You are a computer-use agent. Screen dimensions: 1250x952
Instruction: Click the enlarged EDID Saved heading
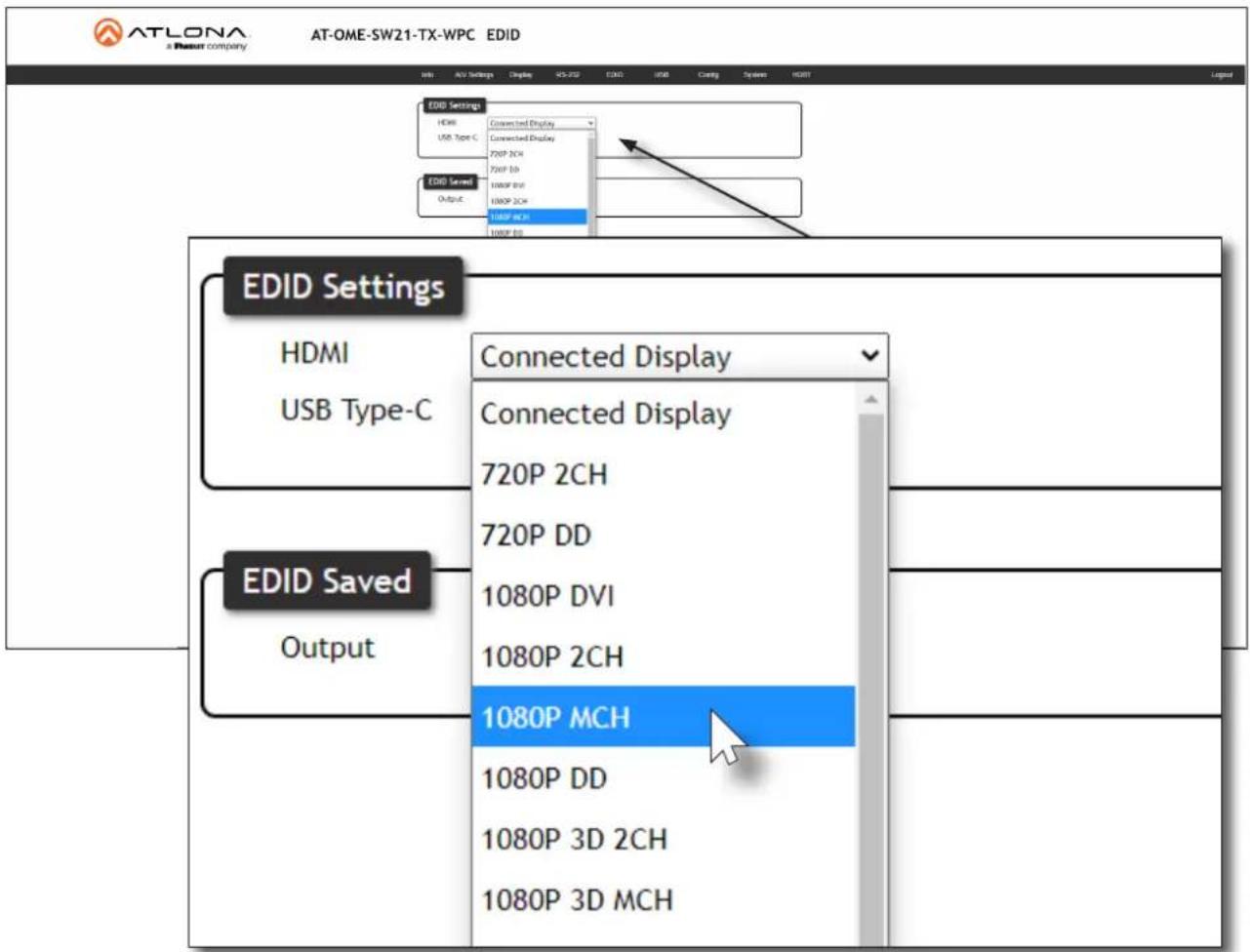pyautogui.click(x=327, y=581)
